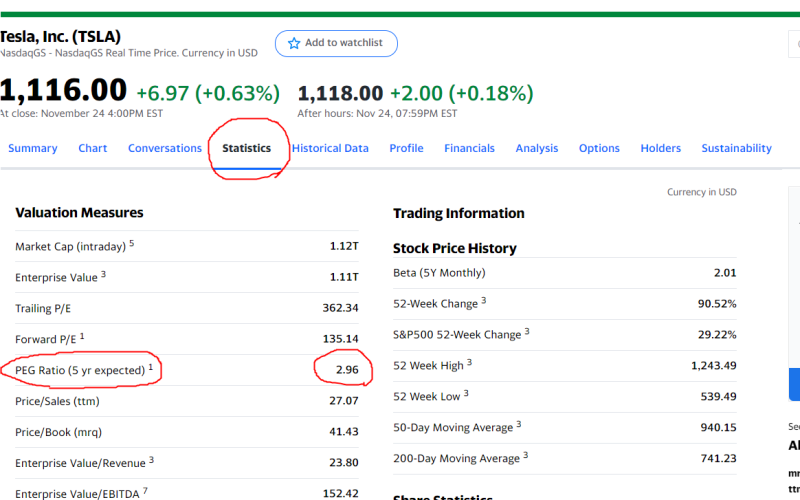Select the Trailing P/E label

click(43, 308)
